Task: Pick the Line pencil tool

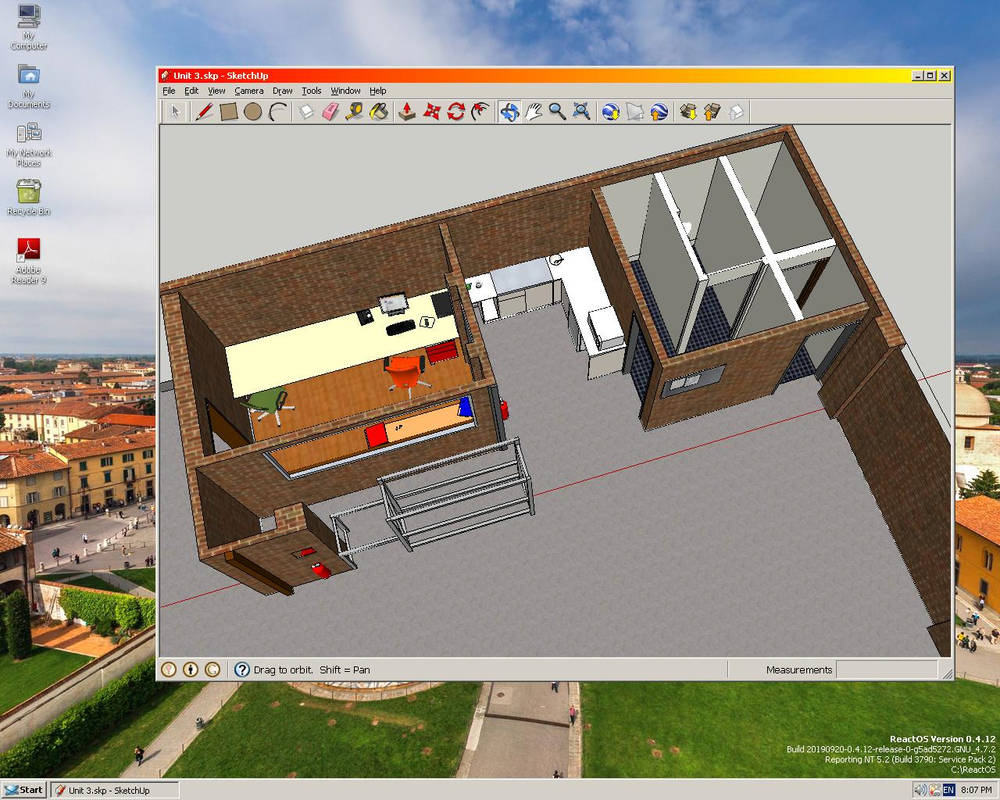Action: click(x=203, y=112)
